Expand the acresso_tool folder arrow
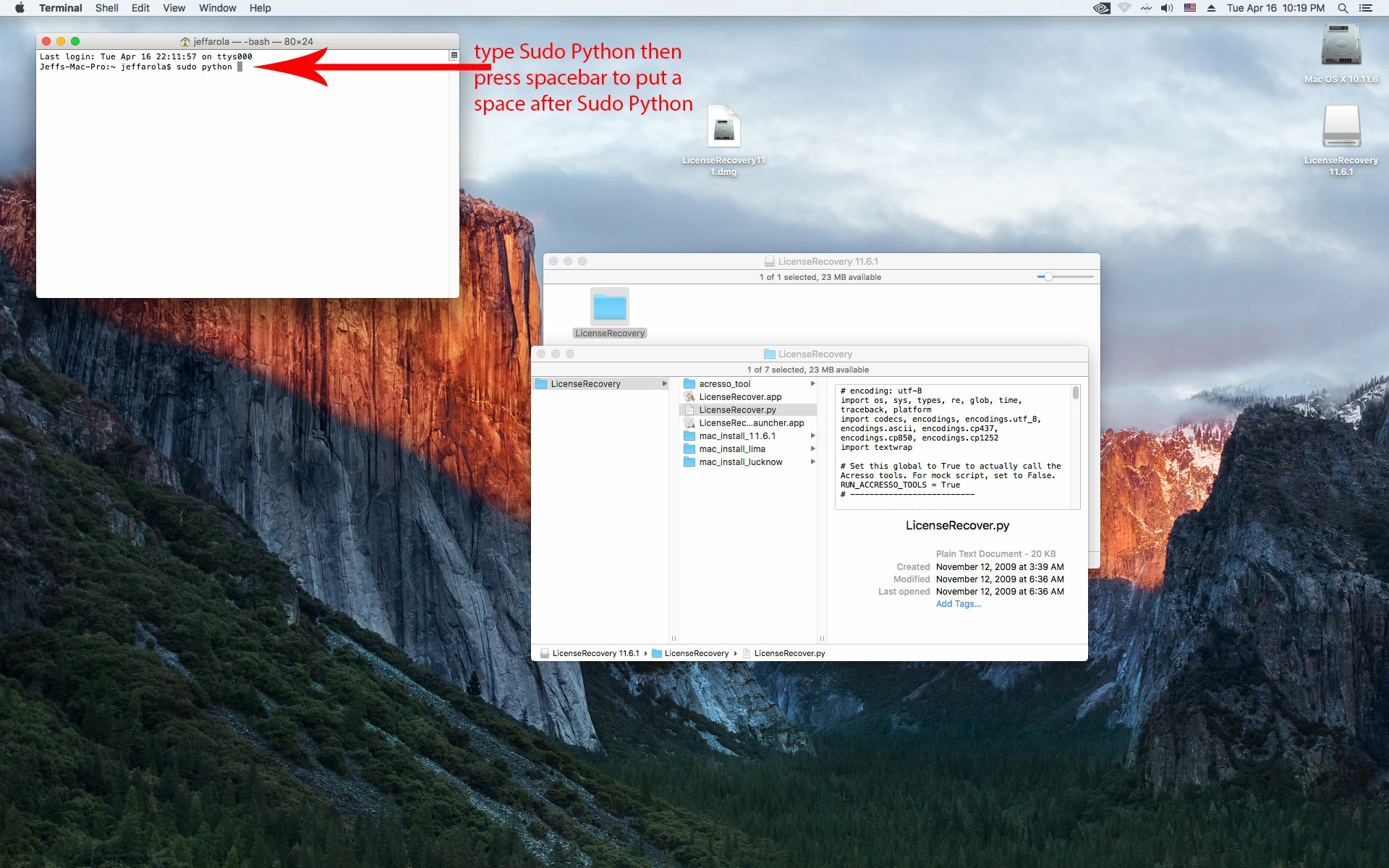This screenshot has height=868, width=1389. pyautogui.click(x=812, y=384)
